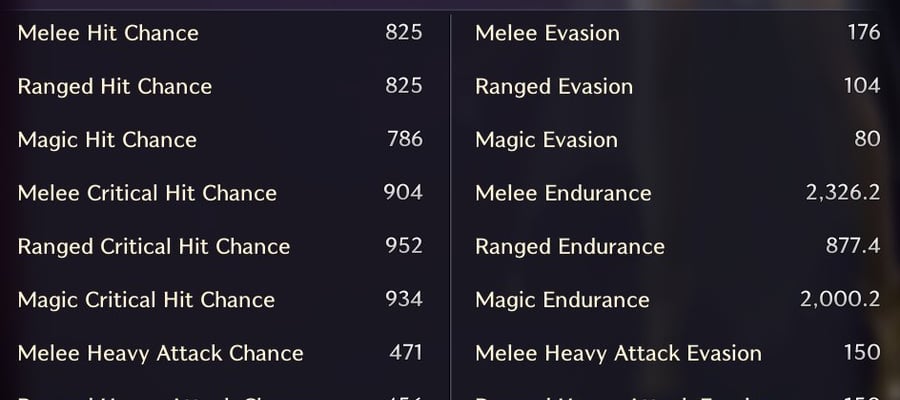Select the Ranged Hit Chance stat row
Image resolution: width=900 pixels, height=400 pixels.
[x=220, y=86]
